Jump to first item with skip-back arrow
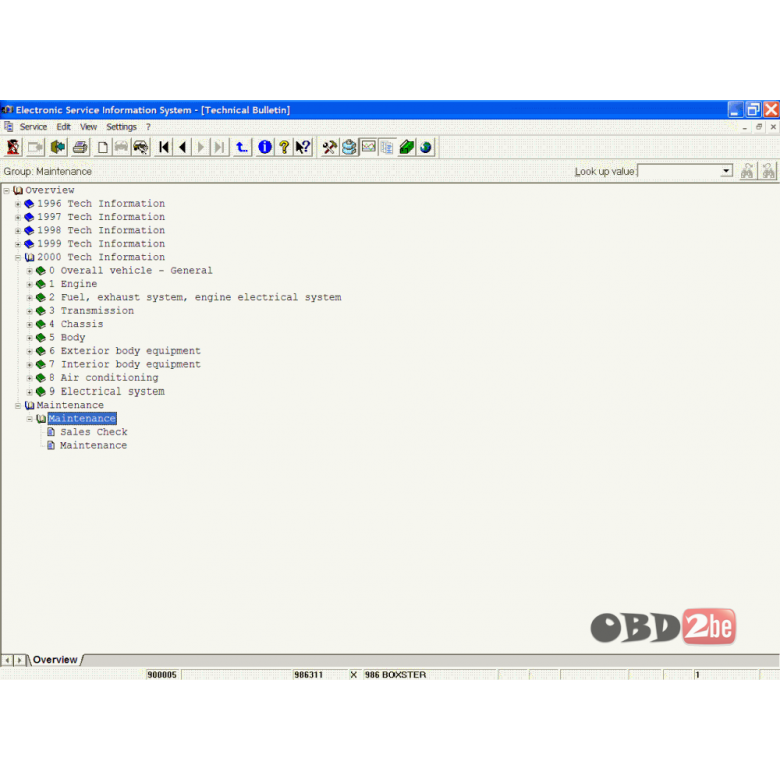The image size is (780, 780). tap(164, 147)
